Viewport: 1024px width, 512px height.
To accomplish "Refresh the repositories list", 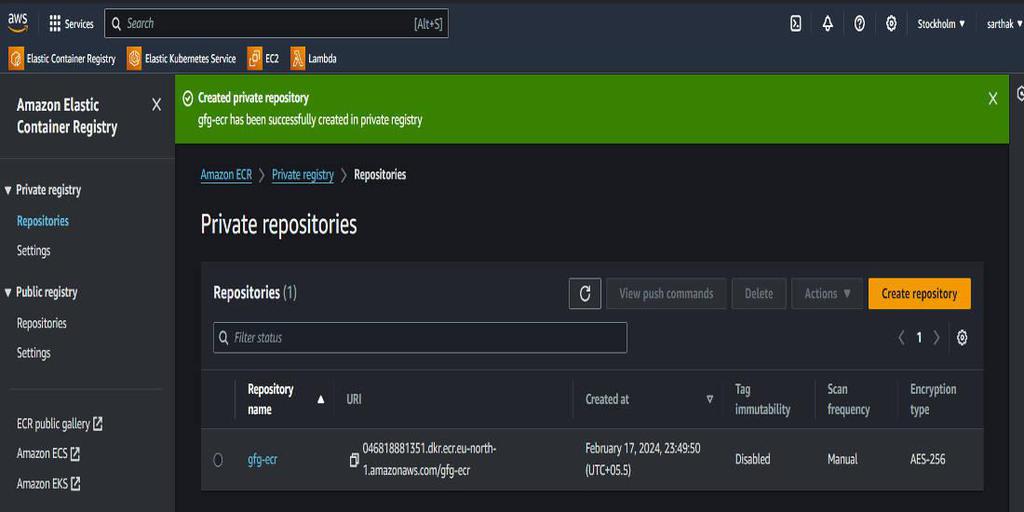I will point(585,294).
